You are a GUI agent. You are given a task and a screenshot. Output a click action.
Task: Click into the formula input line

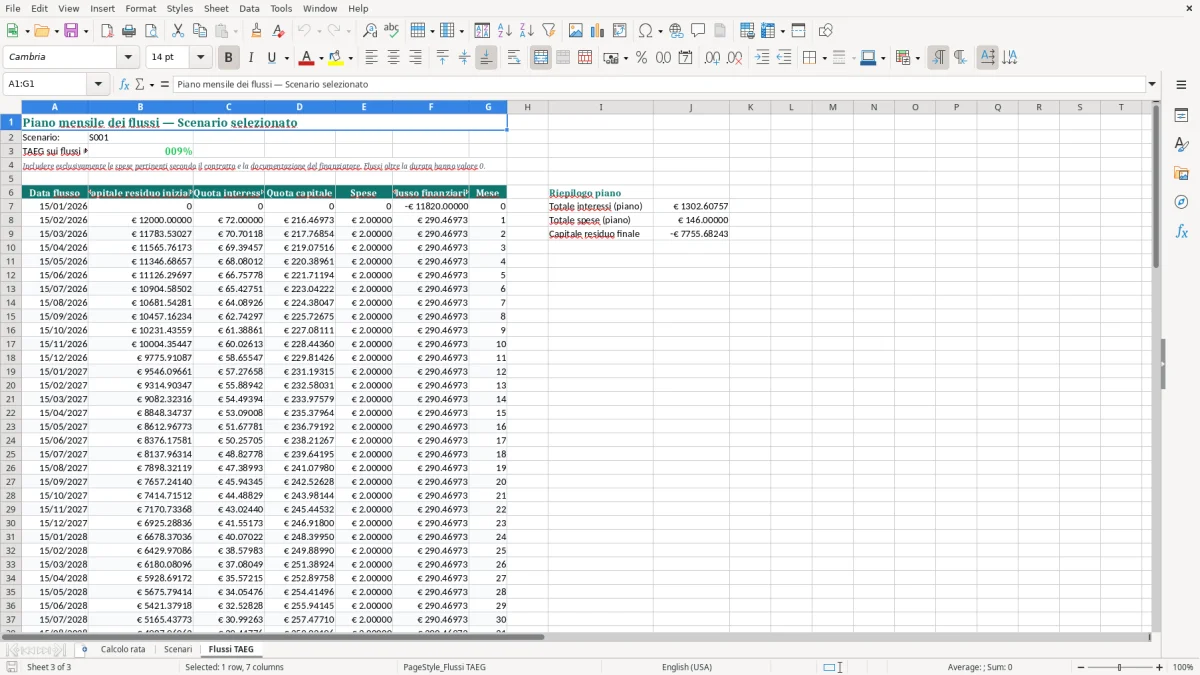[x=659, y=85]
